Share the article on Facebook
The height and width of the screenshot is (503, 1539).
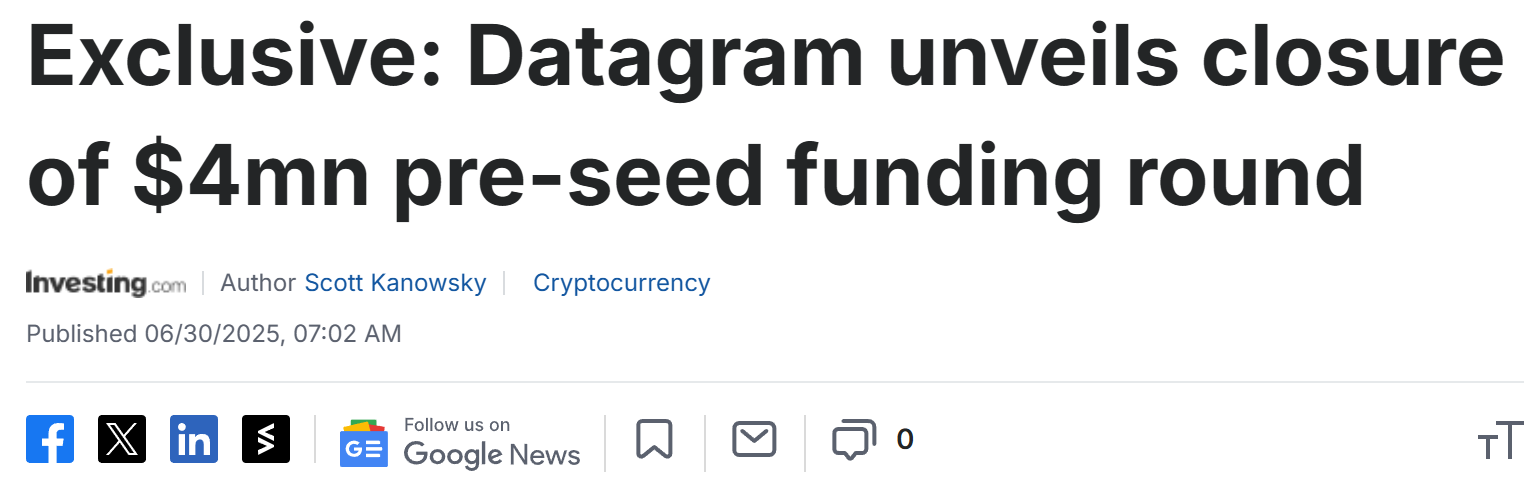click(x=50, y=439)
